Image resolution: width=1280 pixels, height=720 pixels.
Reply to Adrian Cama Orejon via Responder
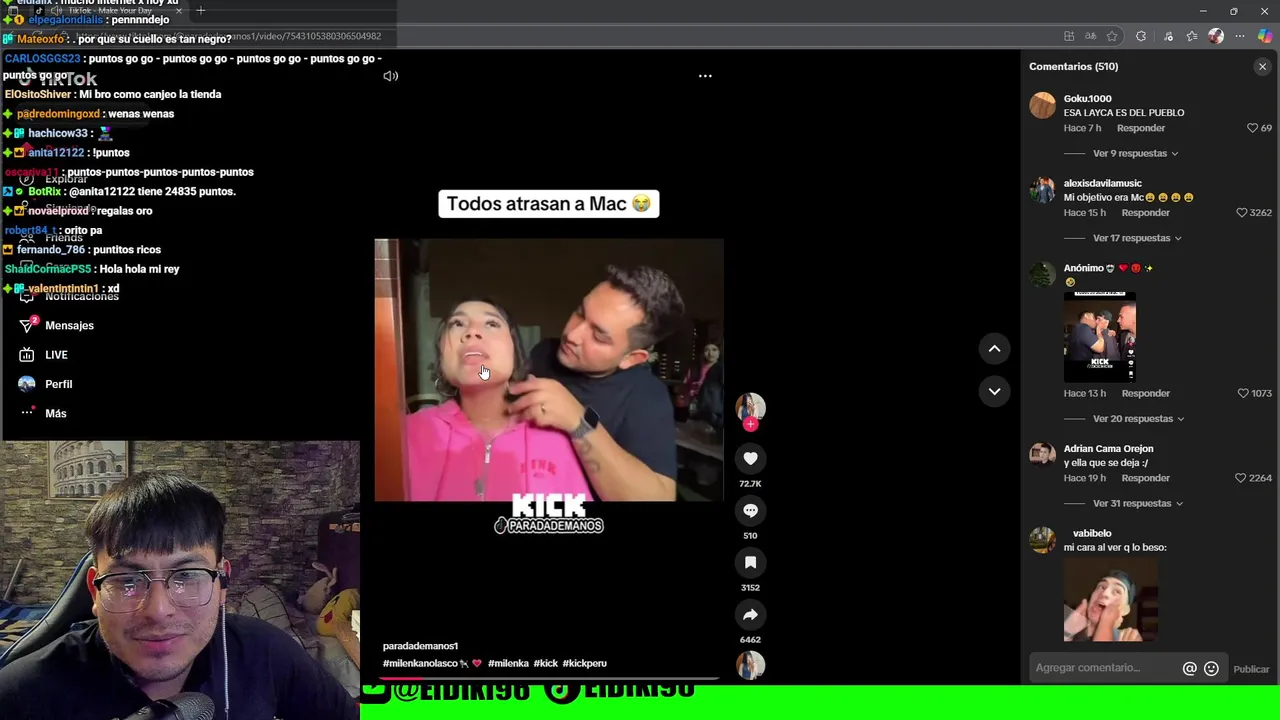coord(1145,479)
